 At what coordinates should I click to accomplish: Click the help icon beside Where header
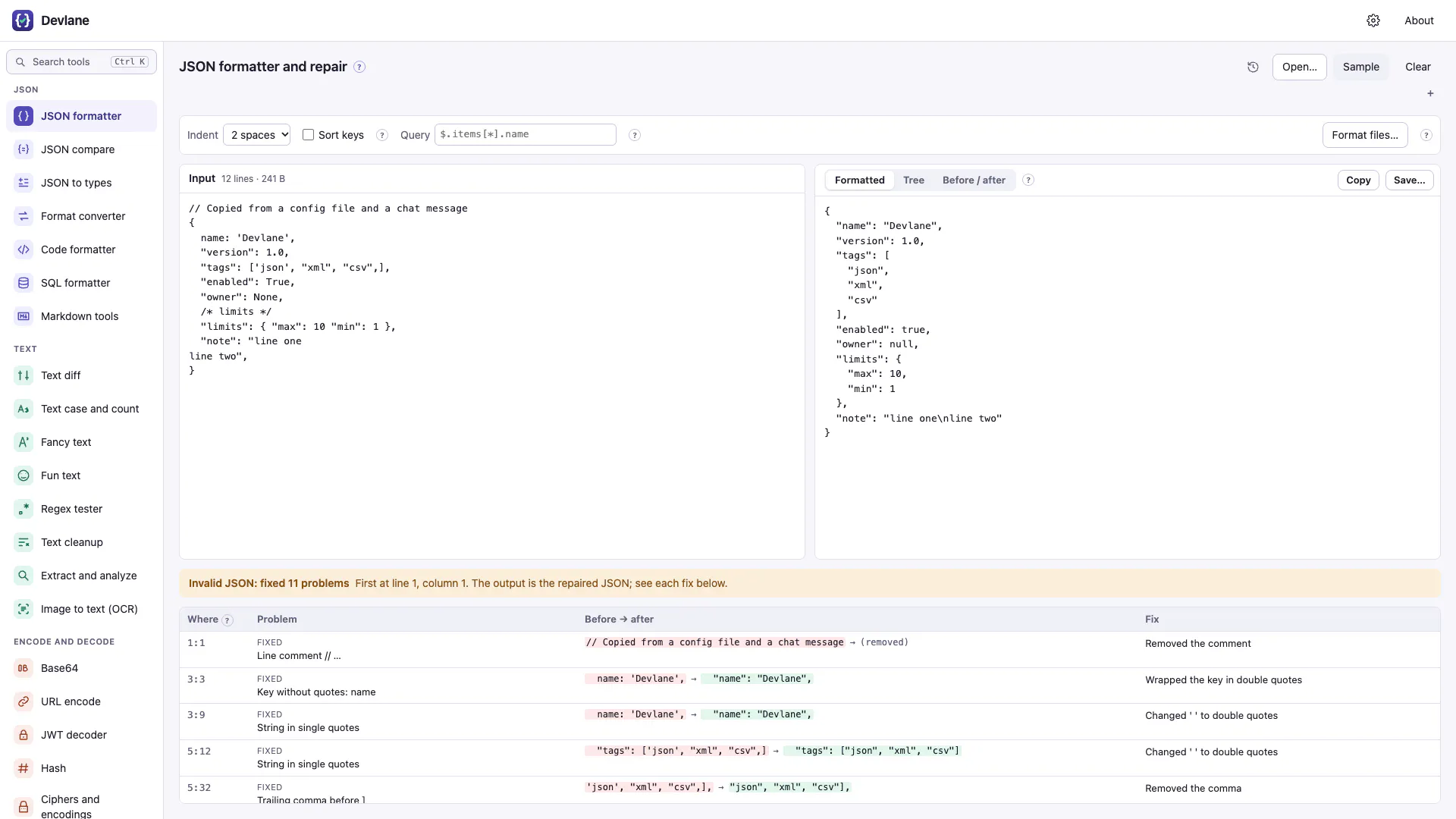coord(227,620)
